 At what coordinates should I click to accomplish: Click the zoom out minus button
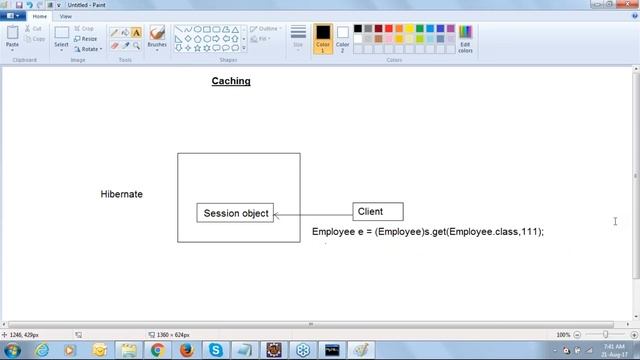[577, 335]
